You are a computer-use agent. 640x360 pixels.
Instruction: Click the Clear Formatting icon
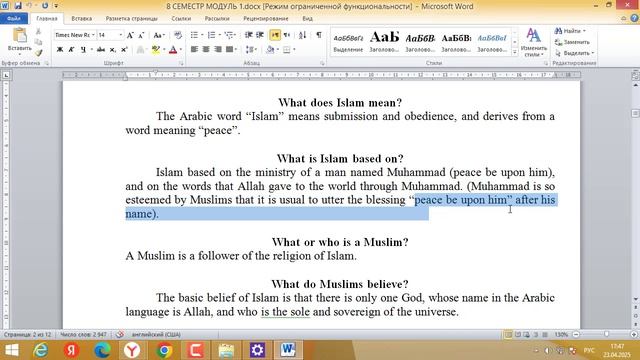click(178, 36)
